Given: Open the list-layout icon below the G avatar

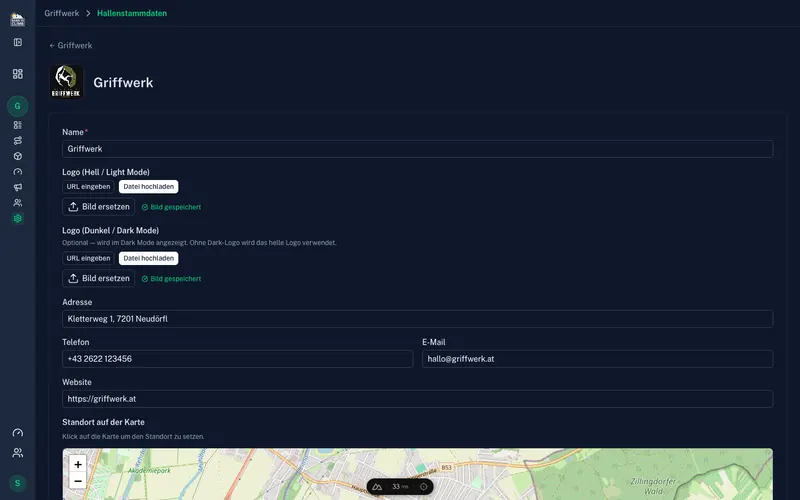Looking at the screenshot, I should click(x=18, y=125).
